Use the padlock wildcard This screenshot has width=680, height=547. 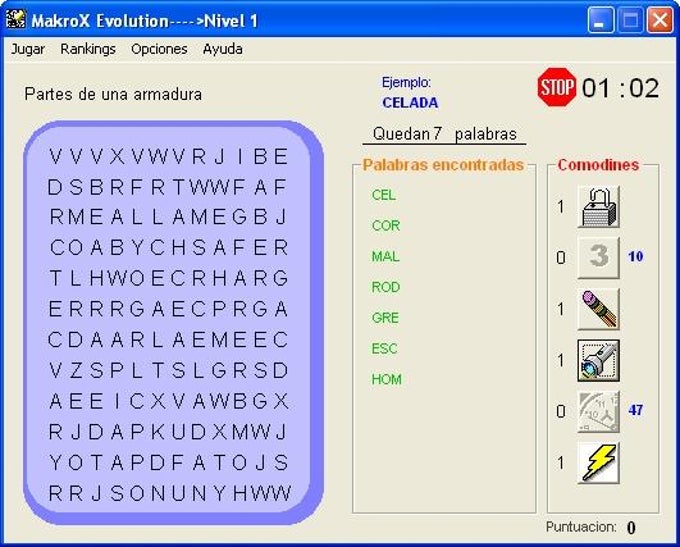(598, 206)
